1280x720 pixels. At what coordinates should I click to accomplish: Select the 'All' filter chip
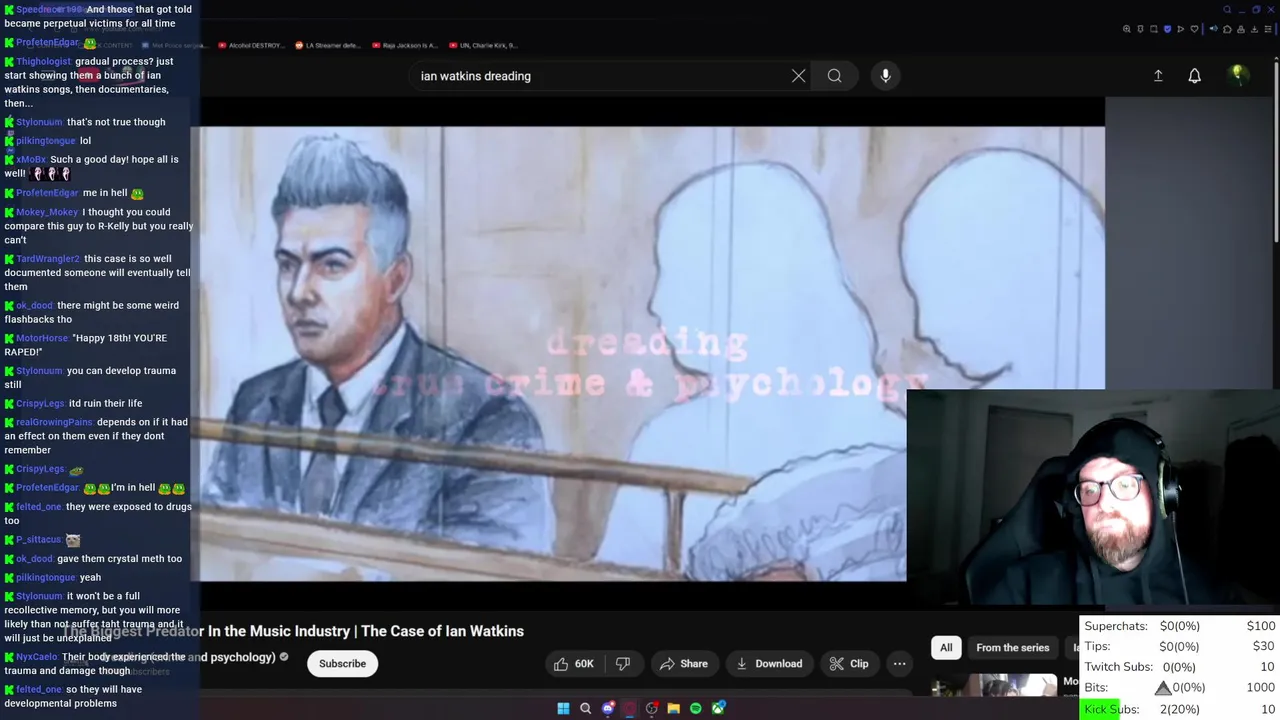point(946,648)
